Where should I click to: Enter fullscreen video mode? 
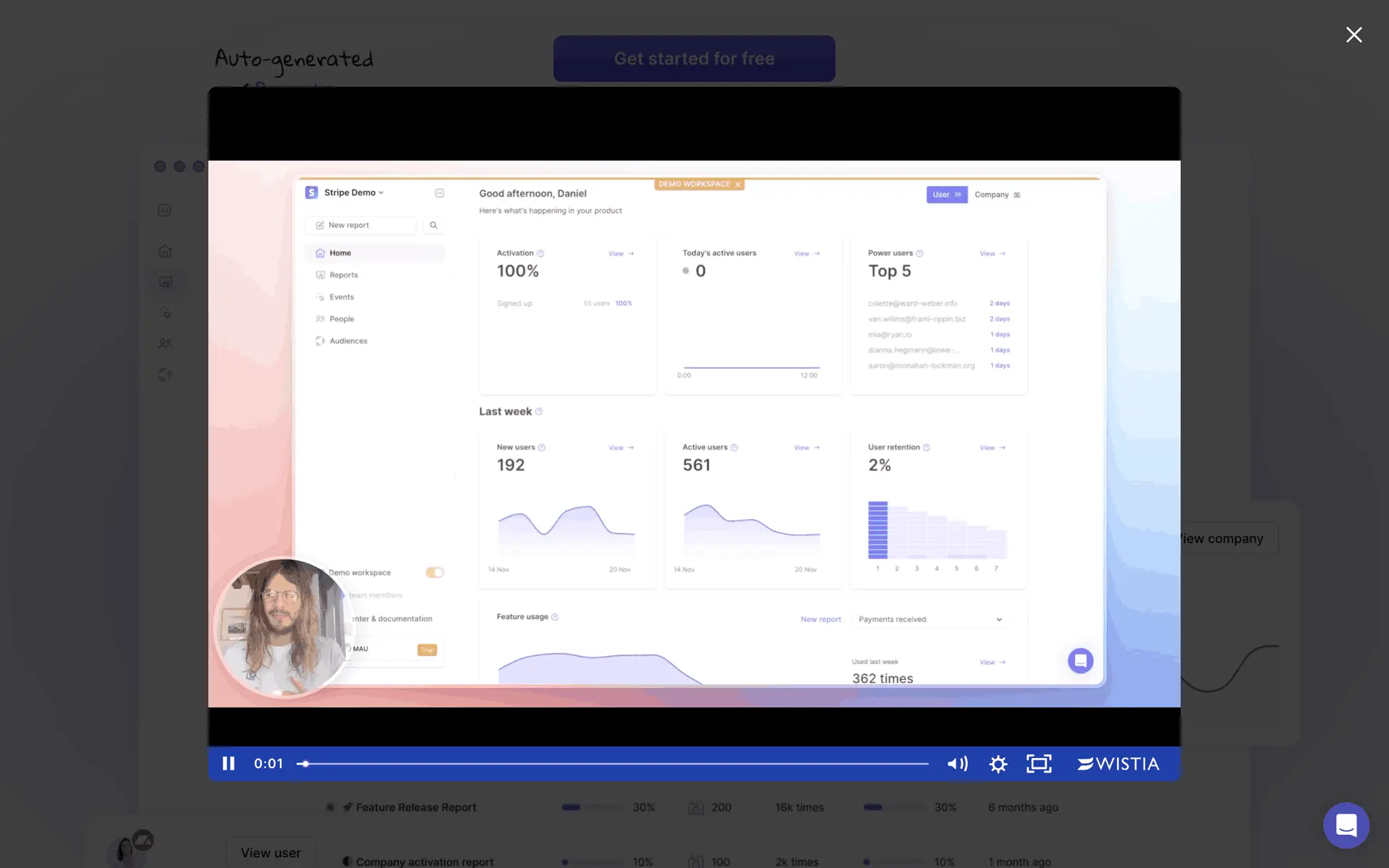point(1039,764)
